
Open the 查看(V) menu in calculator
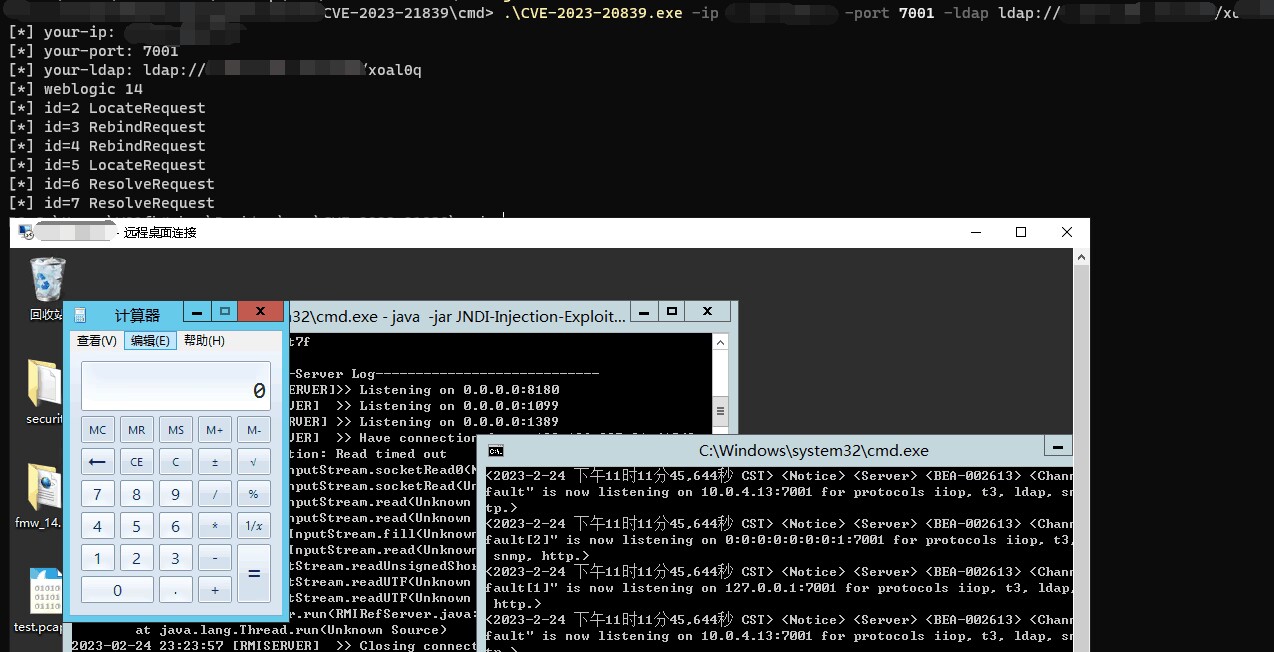coord(97,341)
